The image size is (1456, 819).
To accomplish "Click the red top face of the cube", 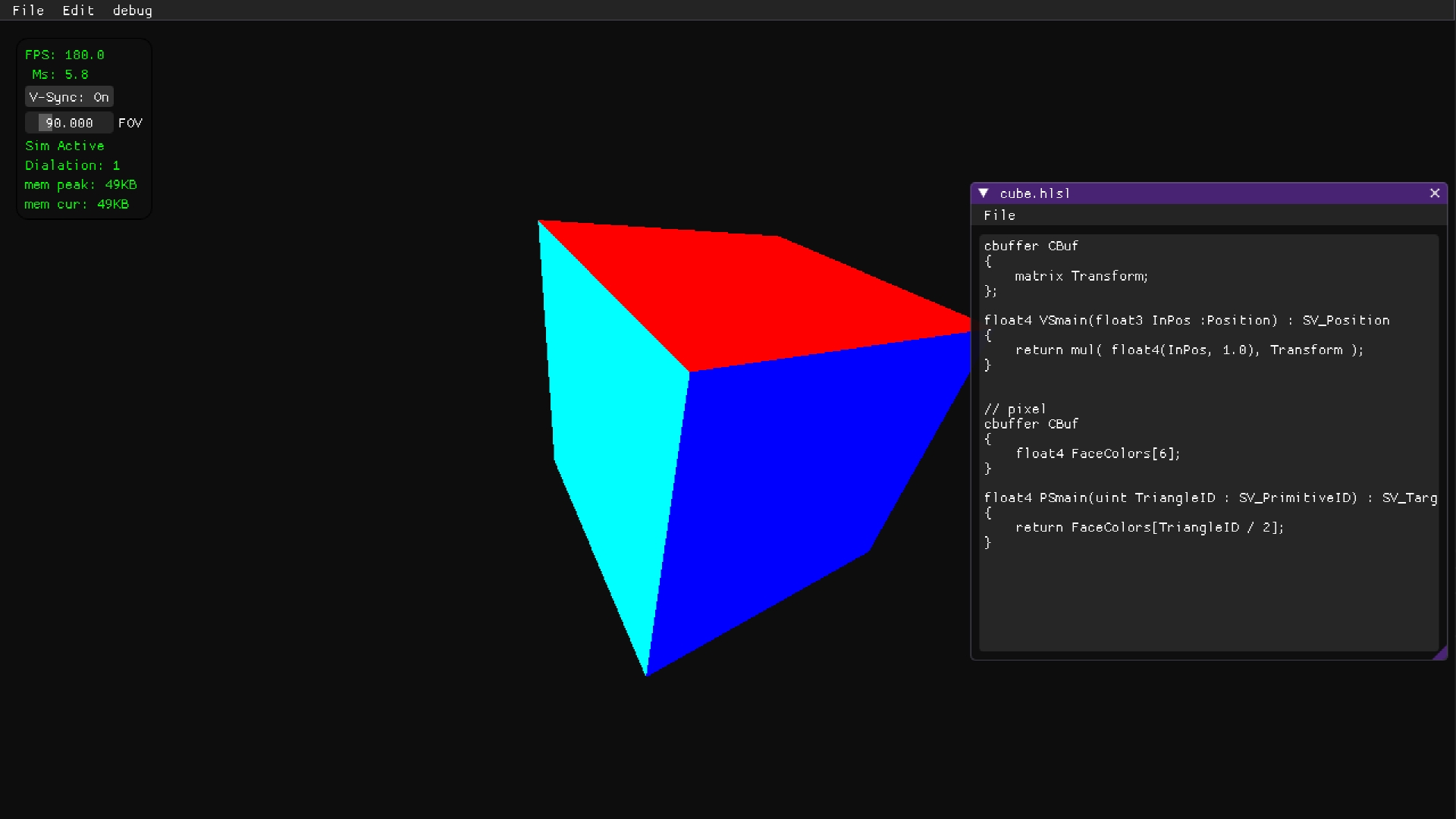I will coord(758,296).
